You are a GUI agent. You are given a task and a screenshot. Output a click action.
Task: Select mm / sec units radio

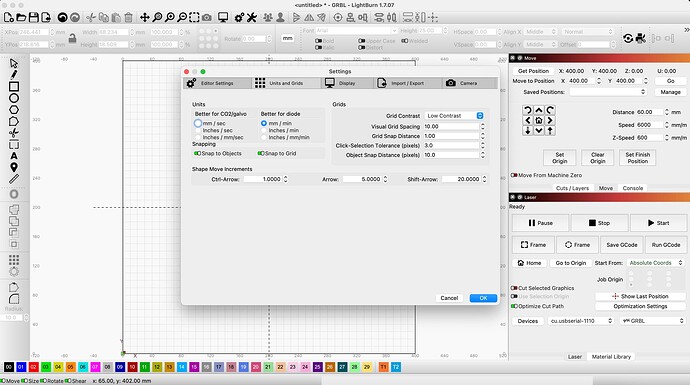tap(198, 123)
